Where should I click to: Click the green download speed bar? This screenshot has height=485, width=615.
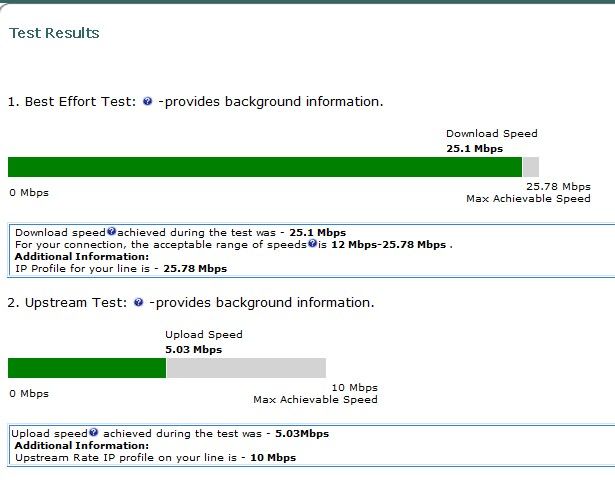pos(265,167)
